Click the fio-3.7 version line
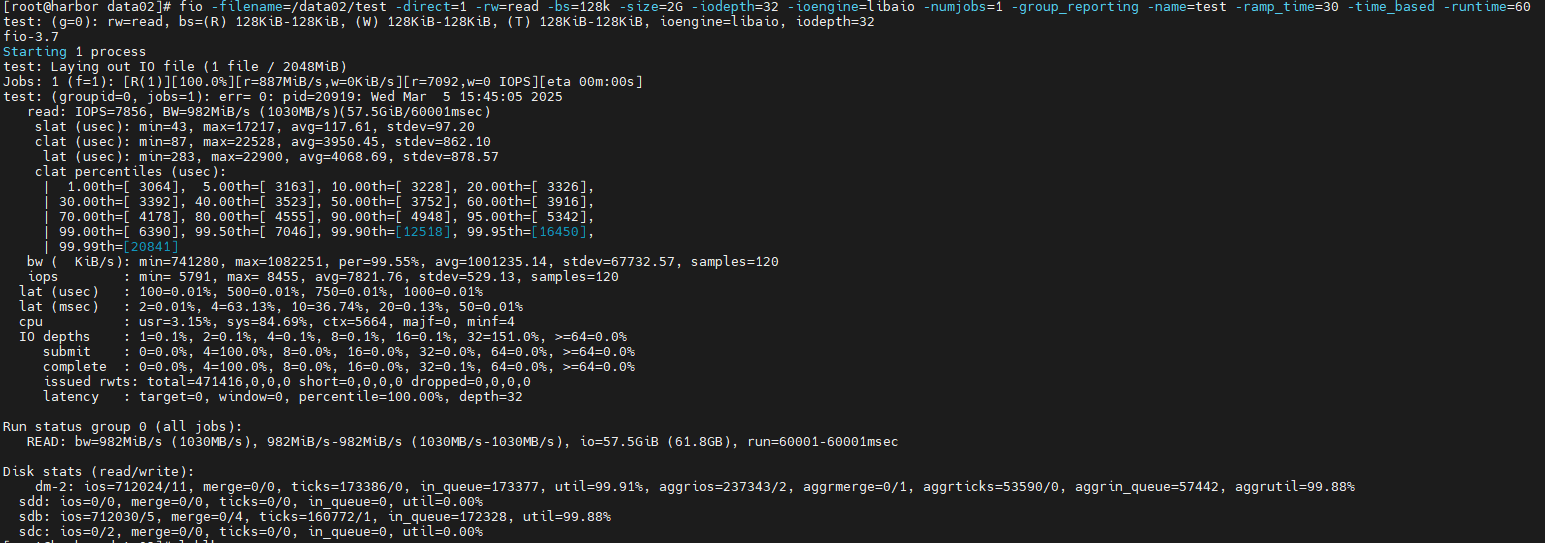The height and width of the screenshot is (543, 1545). click(x=30, y=37)
